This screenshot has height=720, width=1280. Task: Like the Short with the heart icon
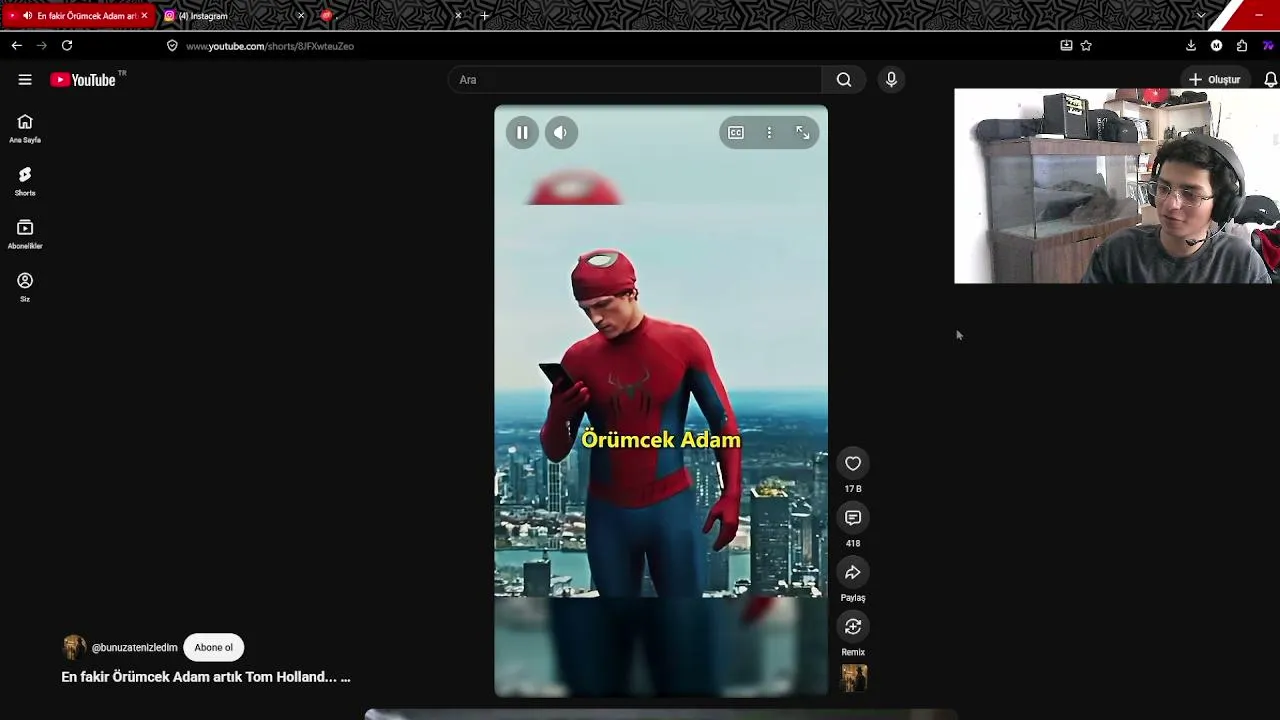coord(853,463)
